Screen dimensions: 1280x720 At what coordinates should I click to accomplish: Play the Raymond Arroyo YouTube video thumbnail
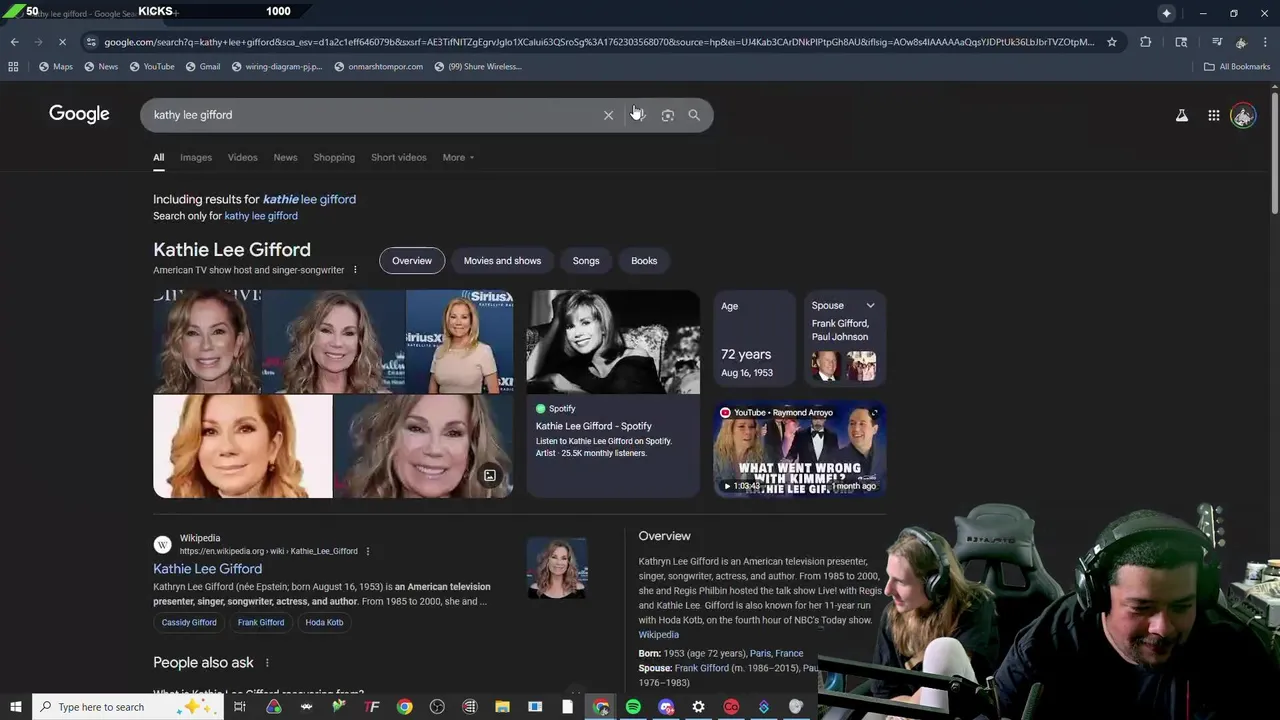click(x=799, y=450)
